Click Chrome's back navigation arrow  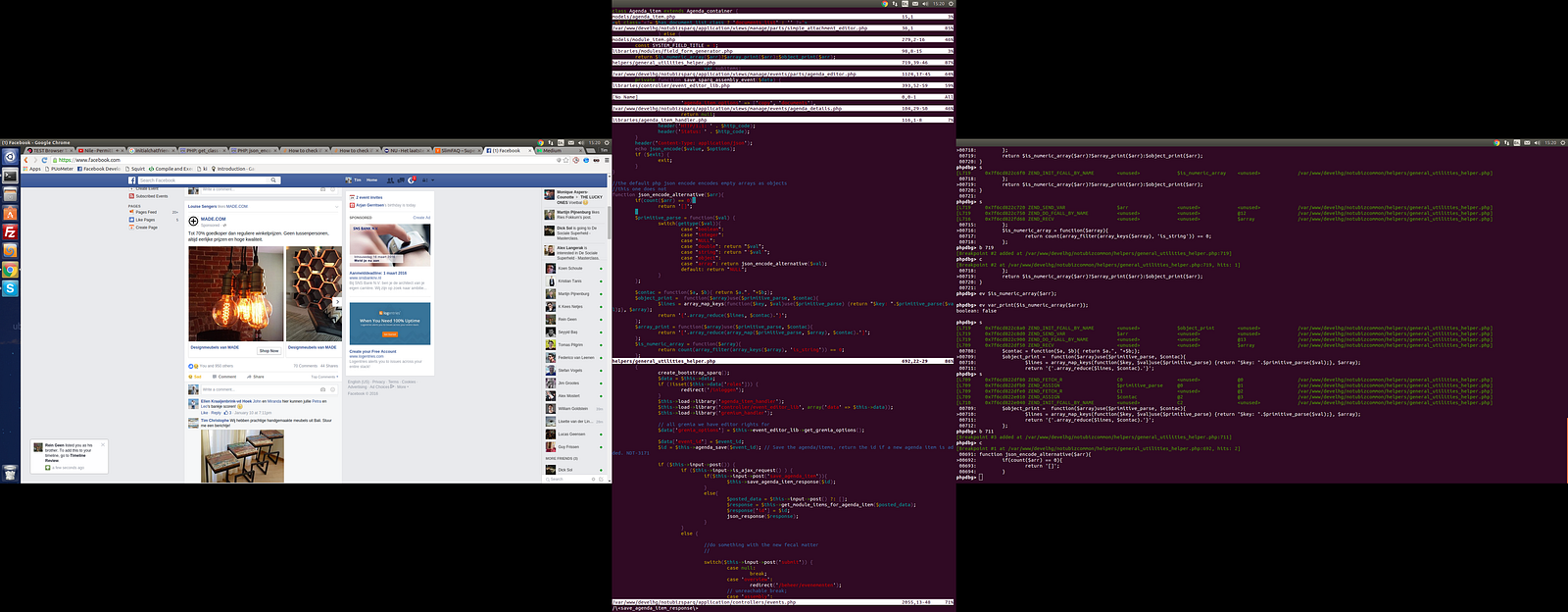pyautogui.click(x=25, y=160)
